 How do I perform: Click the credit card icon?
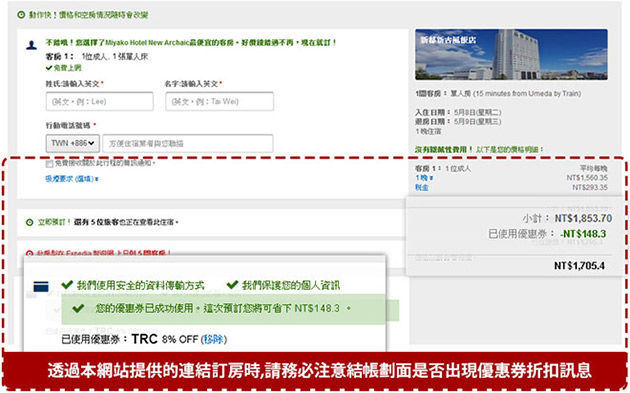click(x=41, y=287)
